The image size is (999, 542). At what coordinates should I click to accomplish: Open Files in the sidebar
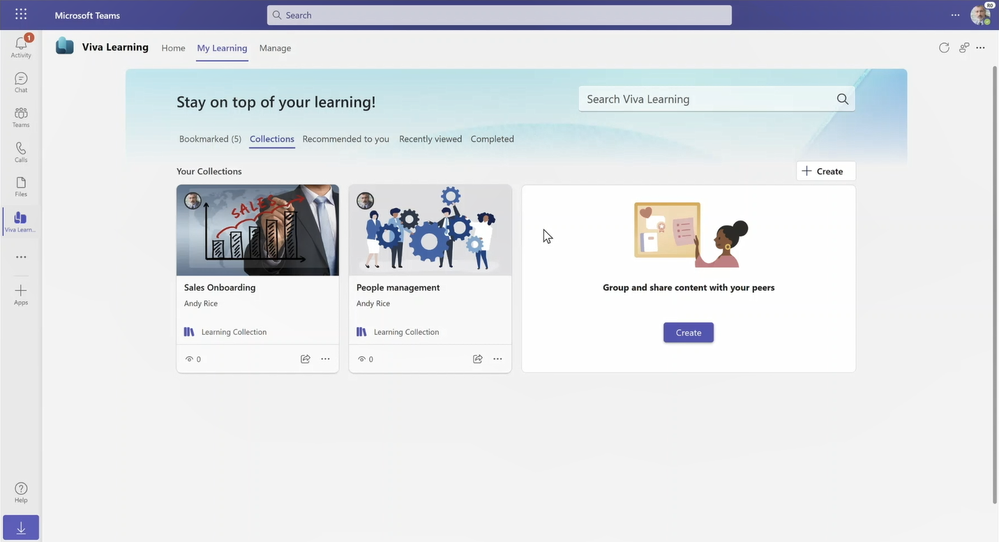(x=21, y=187)
